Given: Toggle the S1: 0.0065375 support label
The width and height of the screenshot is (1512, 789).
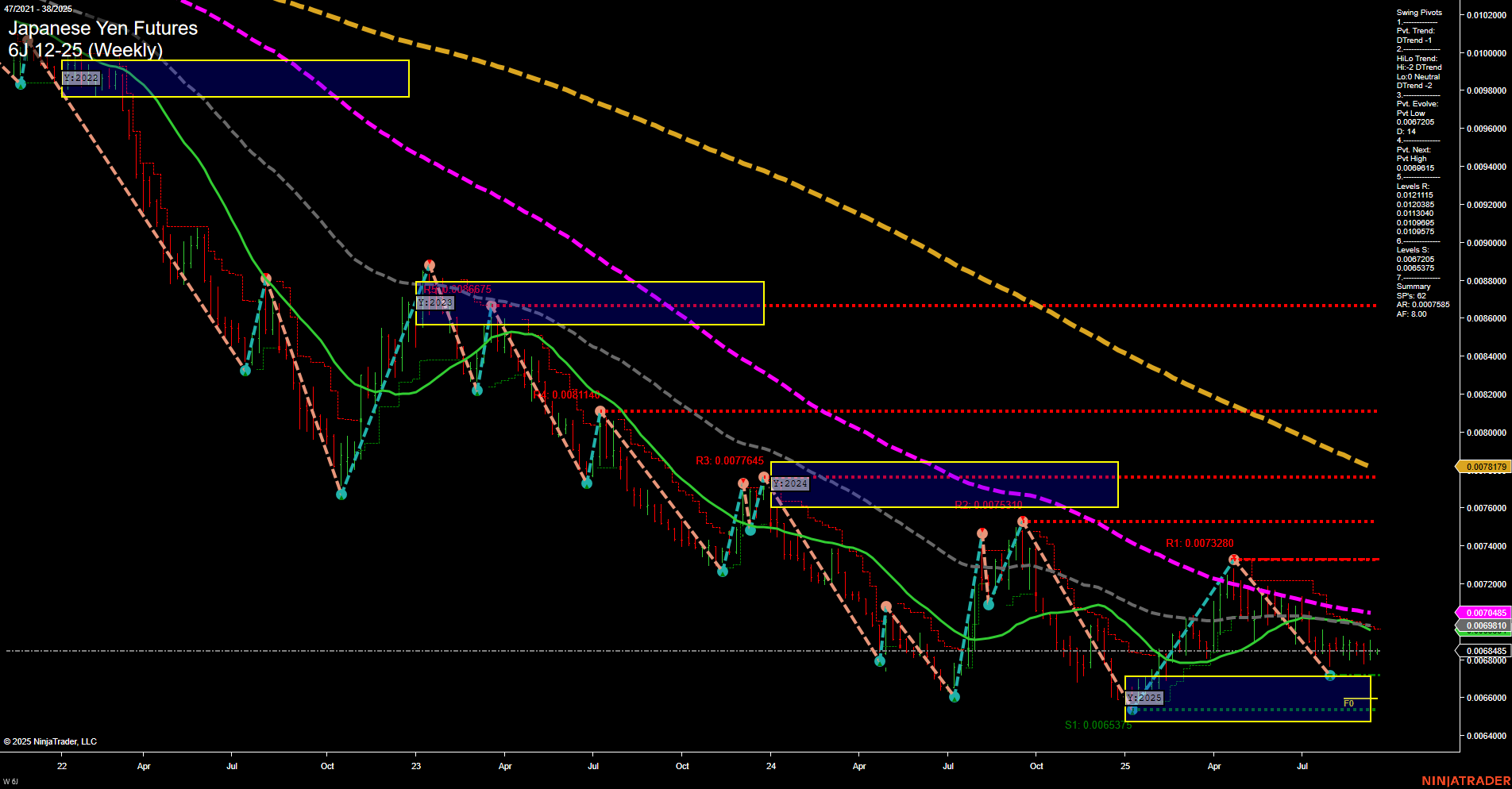Looking at the screenshot, I should click(1099, 725).
